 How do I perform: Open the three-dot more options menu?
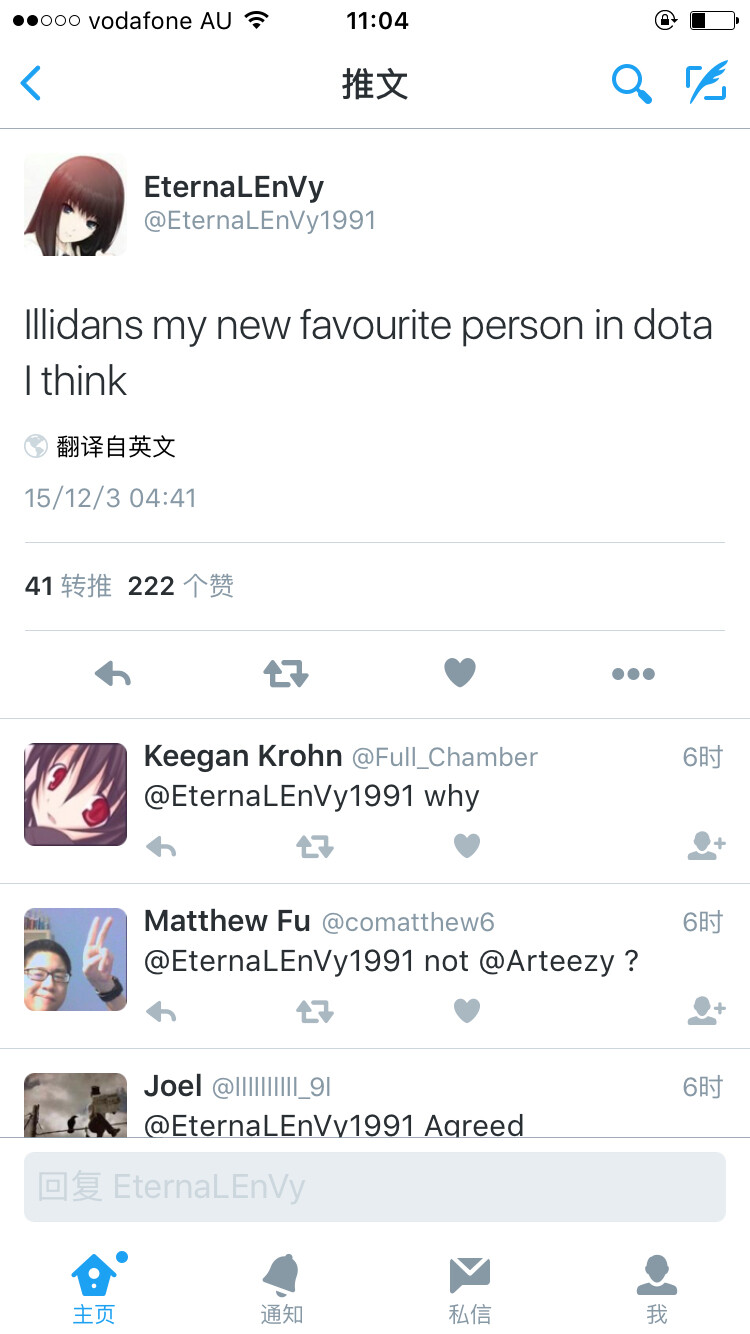pyautogui.click(x=633, y=674)
